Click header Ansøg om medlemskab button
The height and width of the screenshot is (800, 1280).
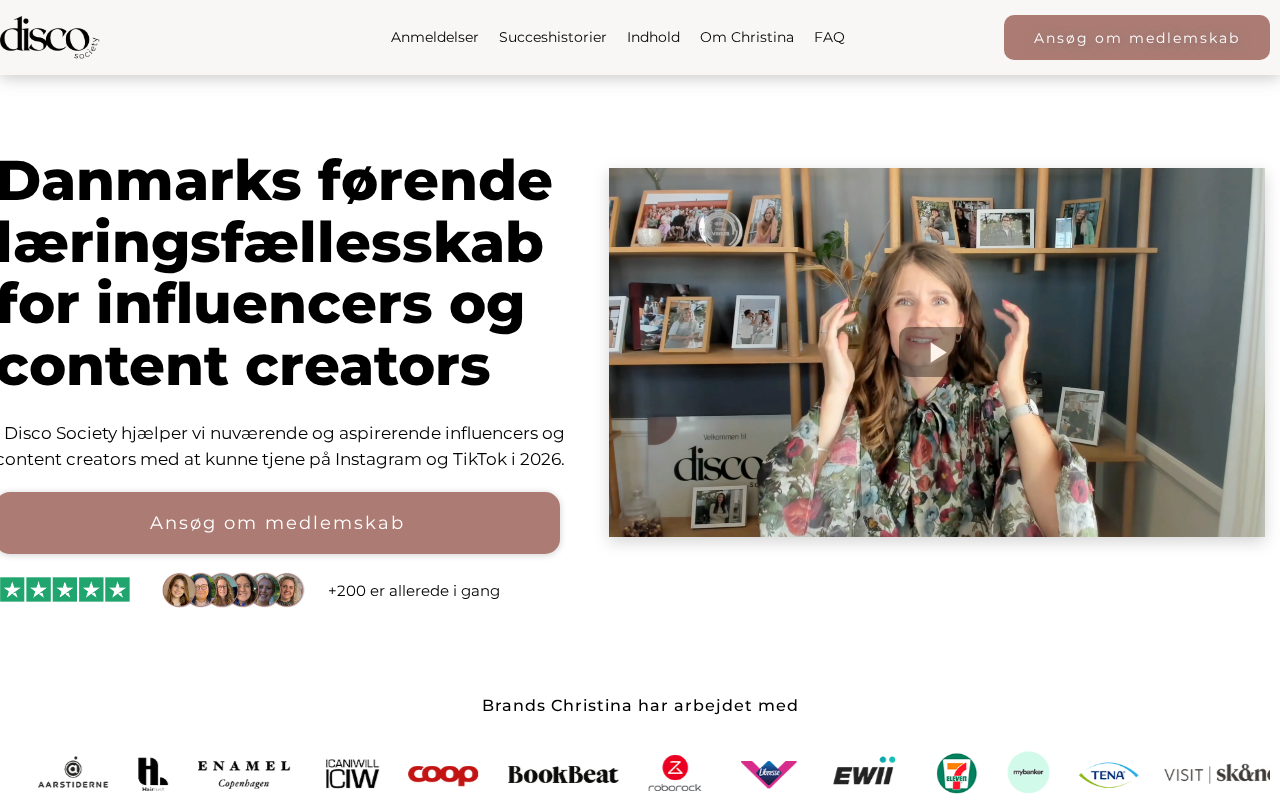[x=1137, y=38]
